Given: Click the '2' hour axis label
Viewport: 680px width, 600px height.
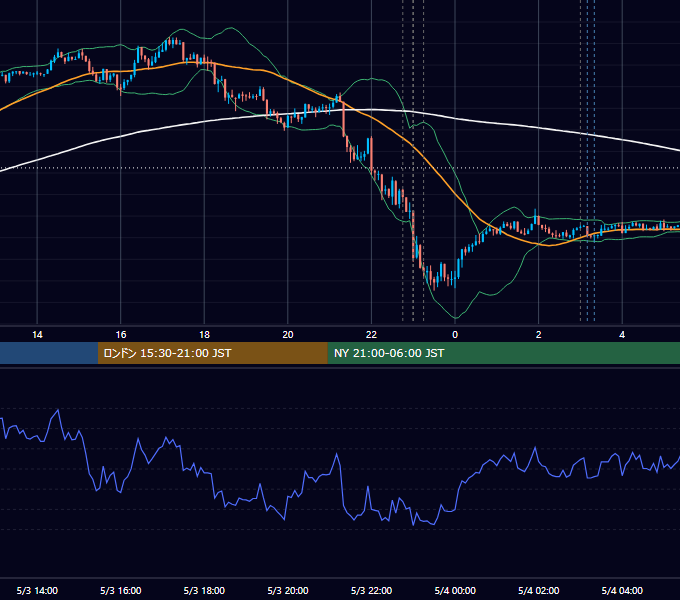Looking at the screenshot, I should pos(539,335).
